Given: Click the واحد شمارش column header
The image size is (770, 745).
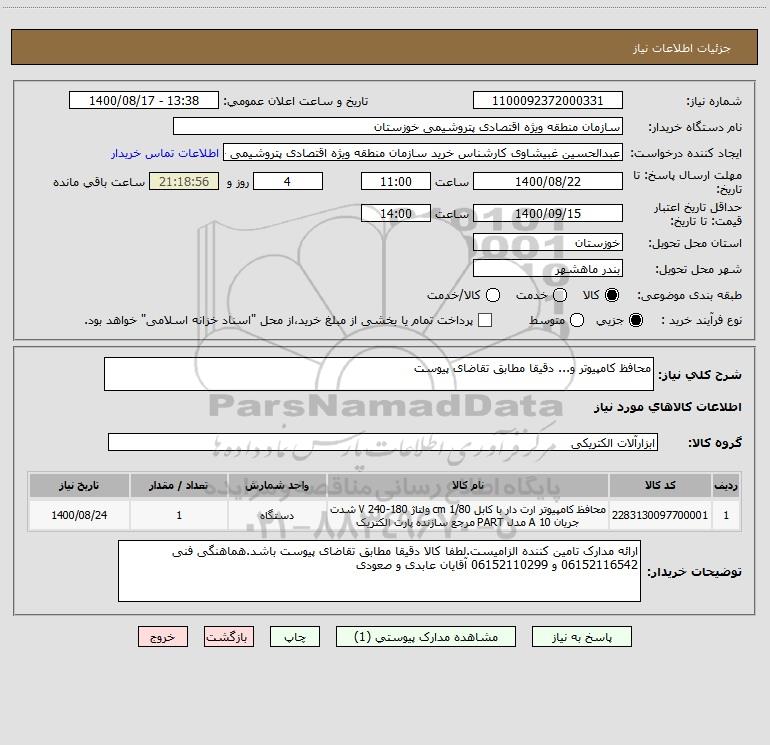Looking at the screenshot, I should pos(277,485).
